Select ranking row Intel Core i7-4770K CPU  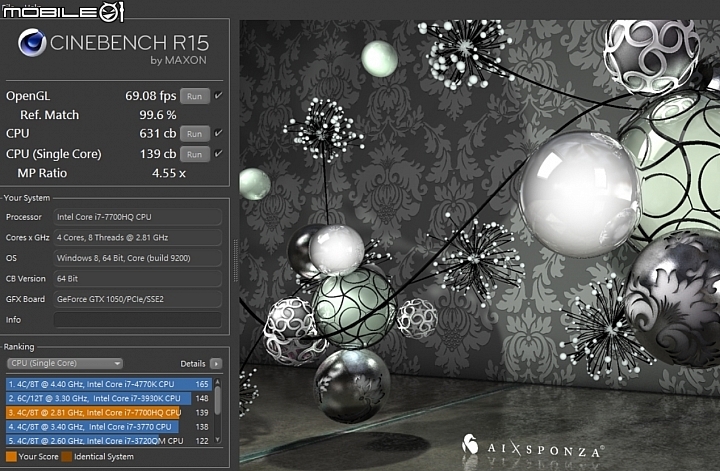[x=109, y=384]
